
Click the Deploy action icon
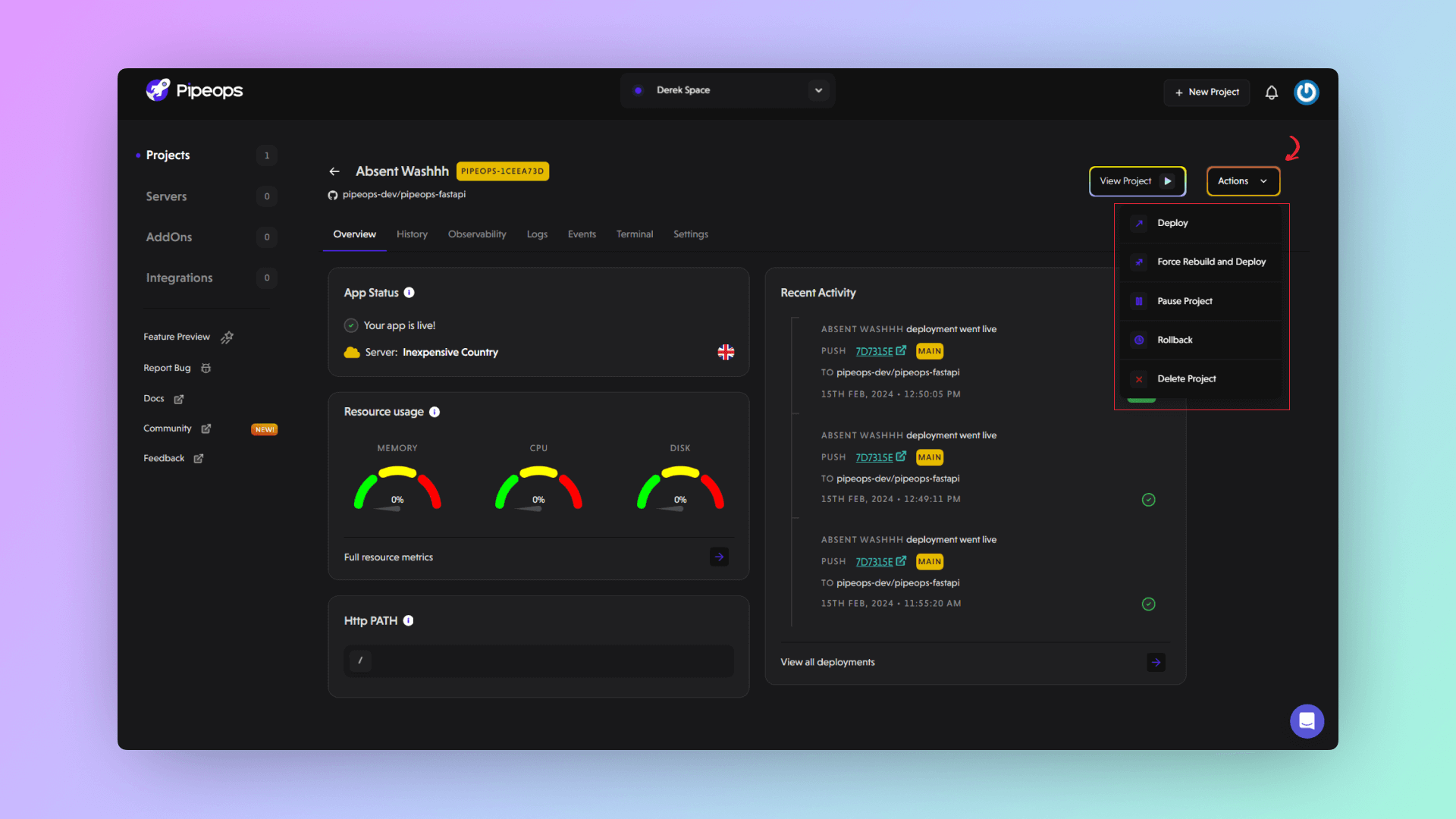pos(1139,223)
